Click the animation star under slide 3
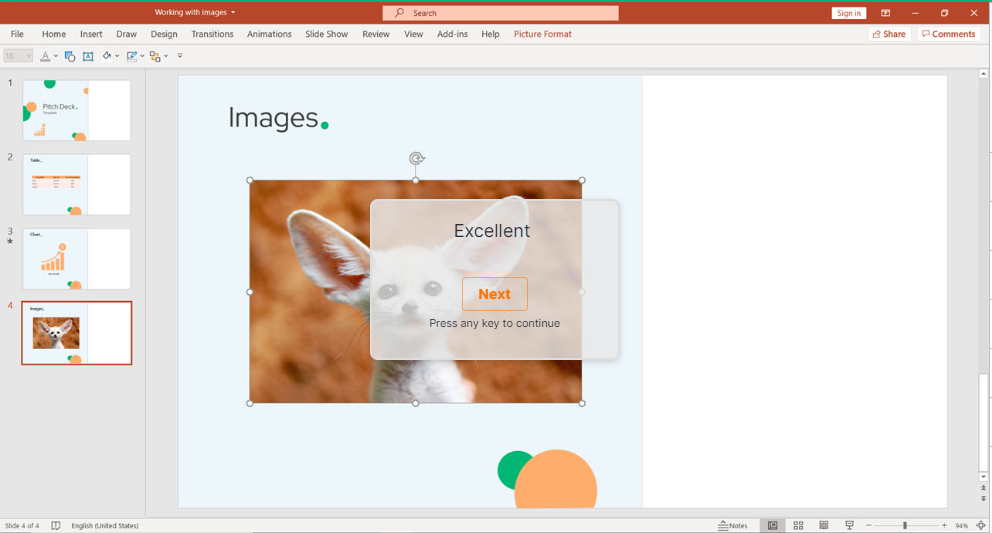This screenshot has height=533, width=992. point(9,241)
